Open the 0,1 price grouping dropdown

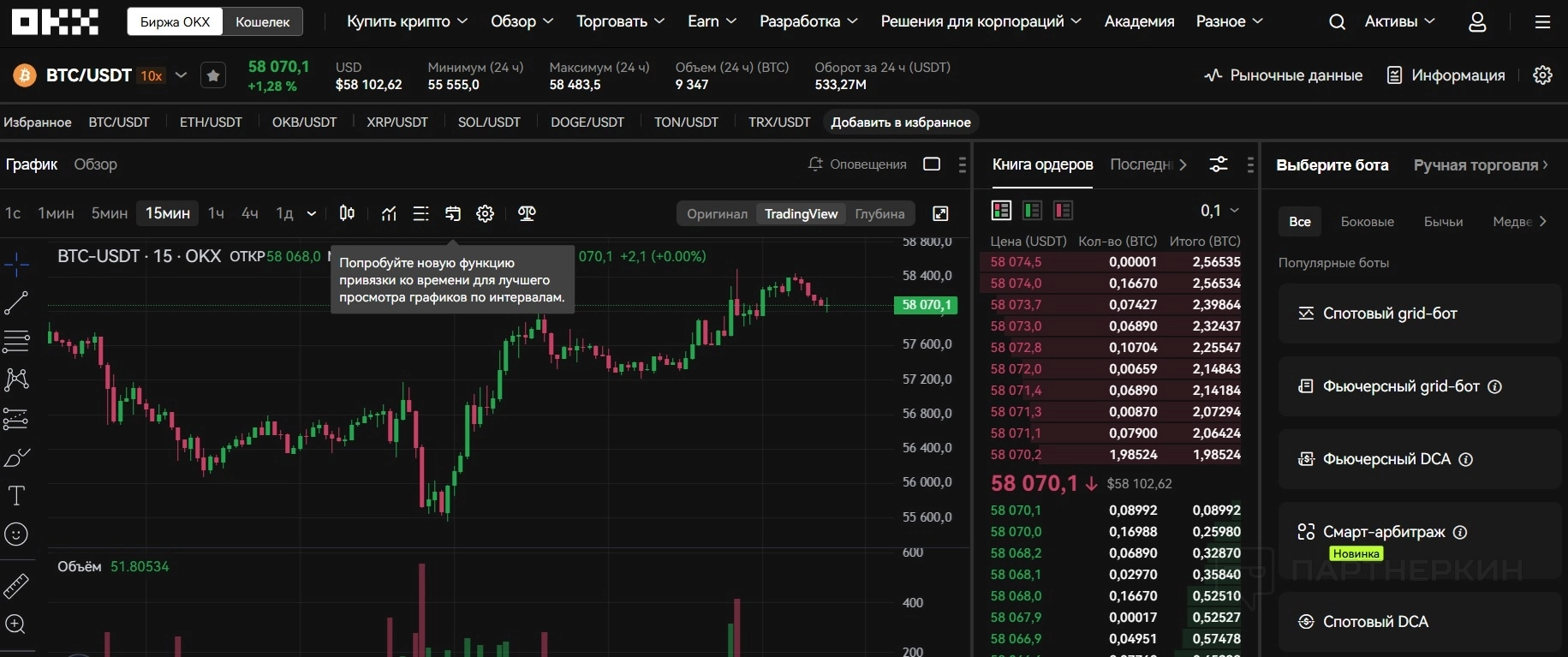pyautogui.click(x=1219, y=210)
